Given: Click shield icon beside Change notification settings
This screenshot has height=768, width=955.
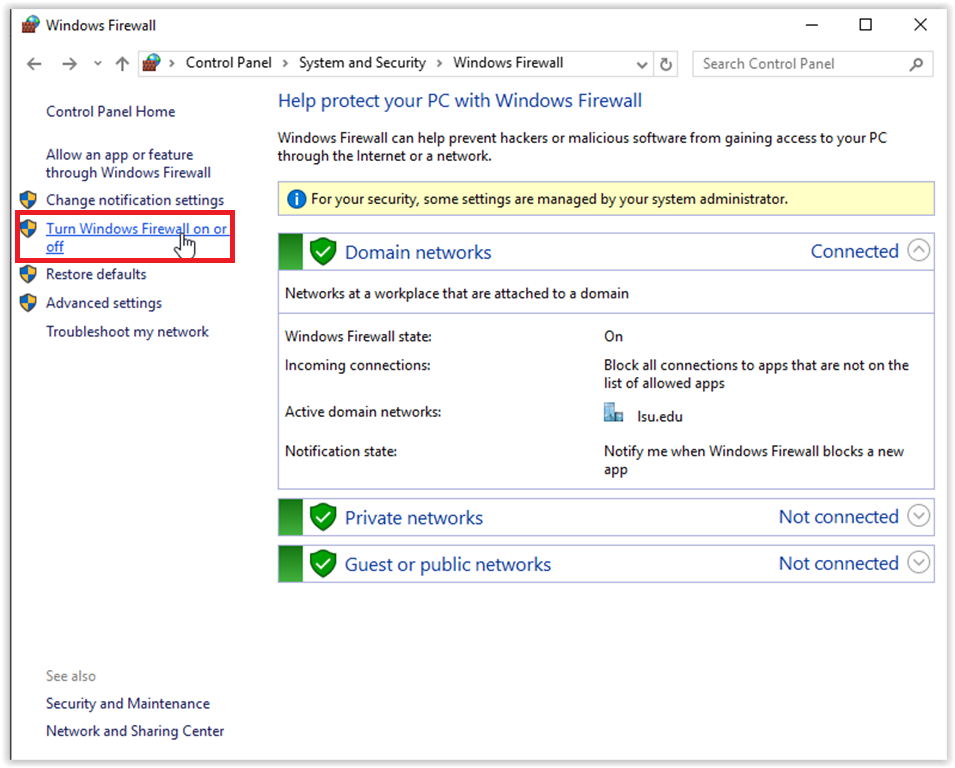Looking at the screenshot, I should (x=28, y=199).
